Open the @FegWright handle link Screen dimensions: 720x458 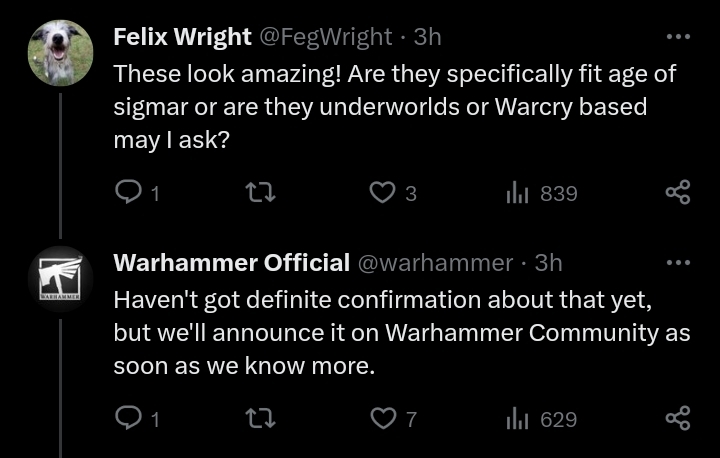pos(326,37)
